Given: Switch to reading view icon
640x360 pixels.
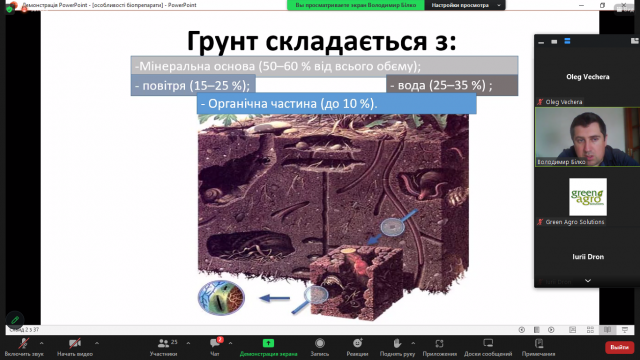Looking at the screenshot, I should pyautogui.click(x=607, y=329).
